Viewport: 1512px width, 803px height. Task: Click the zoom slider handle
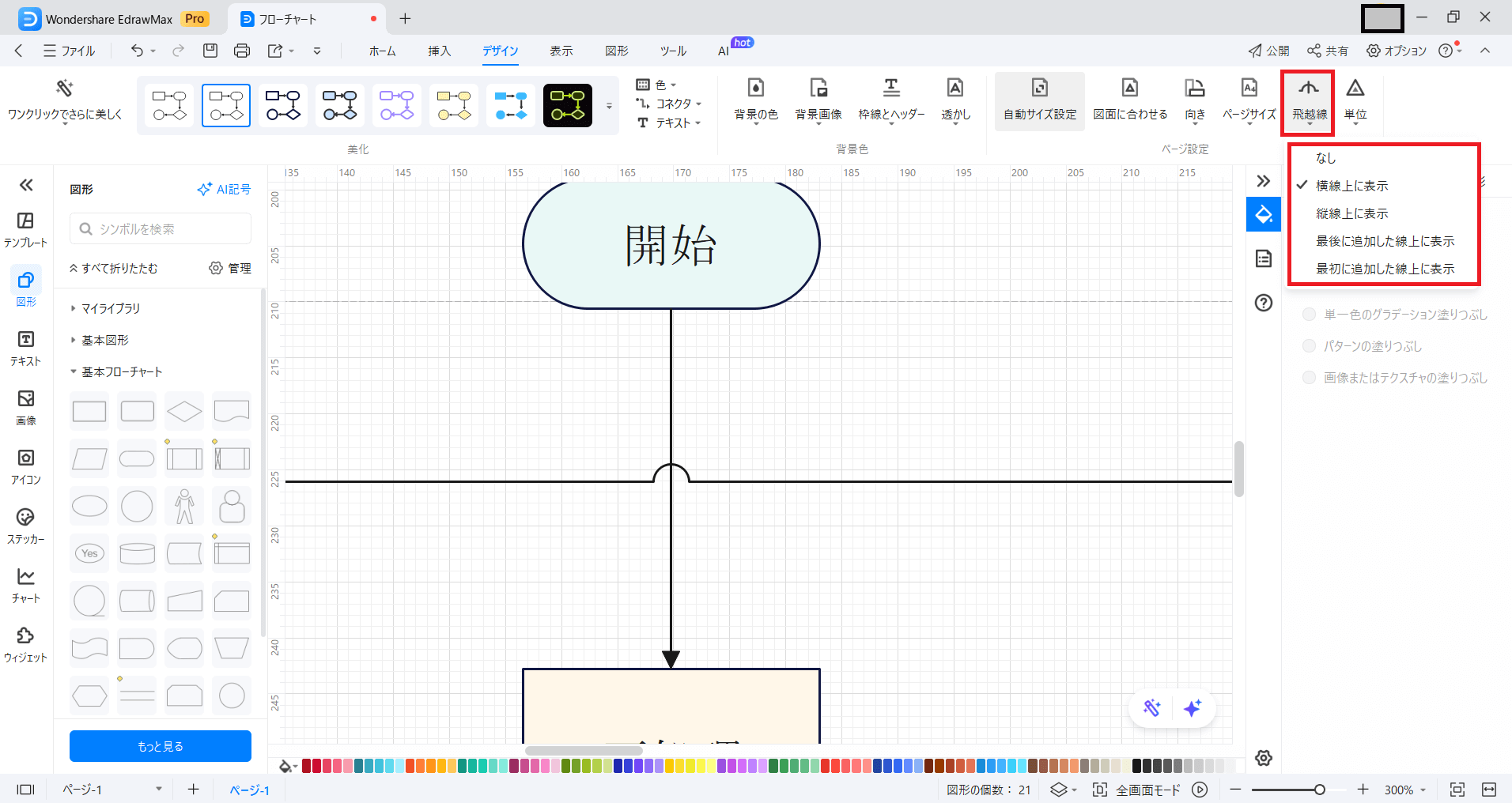point(1320,790)
